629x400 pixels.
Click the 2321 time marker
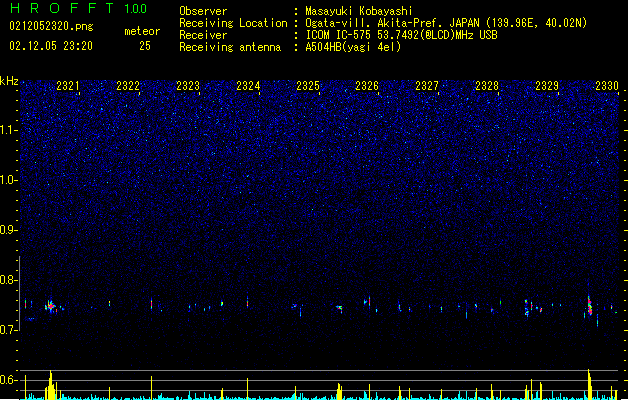tap(68, 86)
